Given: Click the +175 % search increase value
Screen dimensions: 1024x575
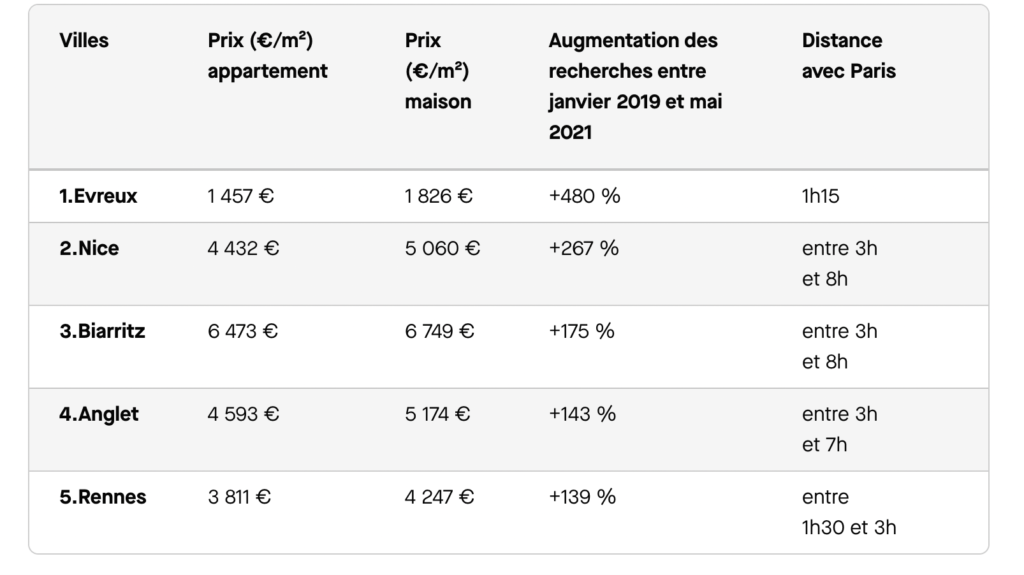Looking at the screenshot, I should coord(582,331).
